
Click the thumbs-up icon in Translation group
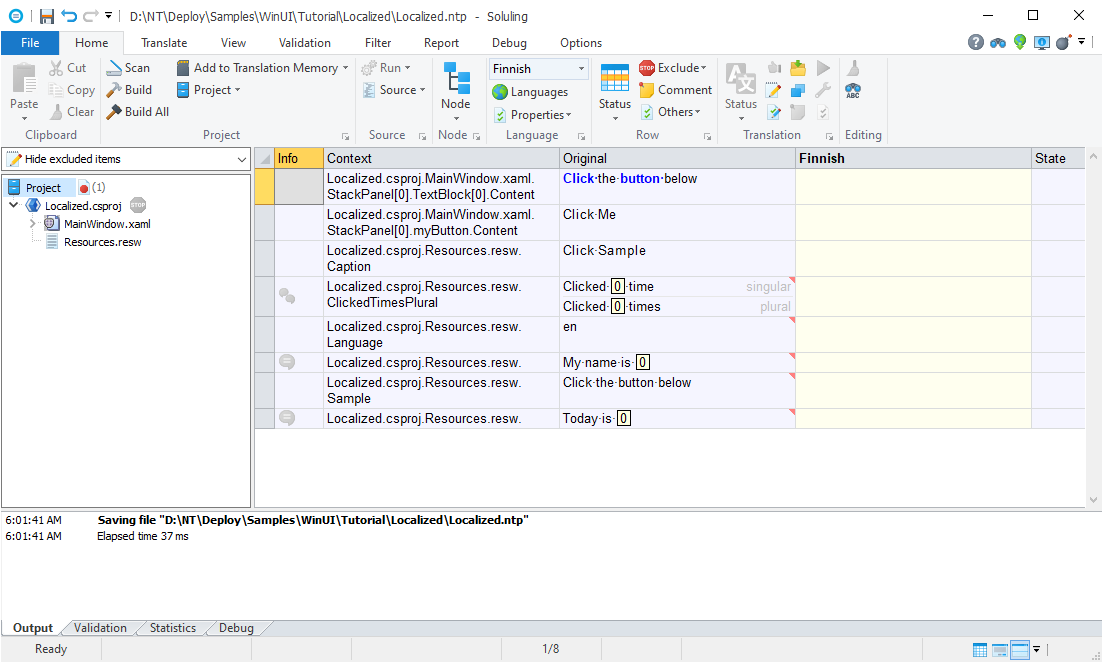pos(774,68)
